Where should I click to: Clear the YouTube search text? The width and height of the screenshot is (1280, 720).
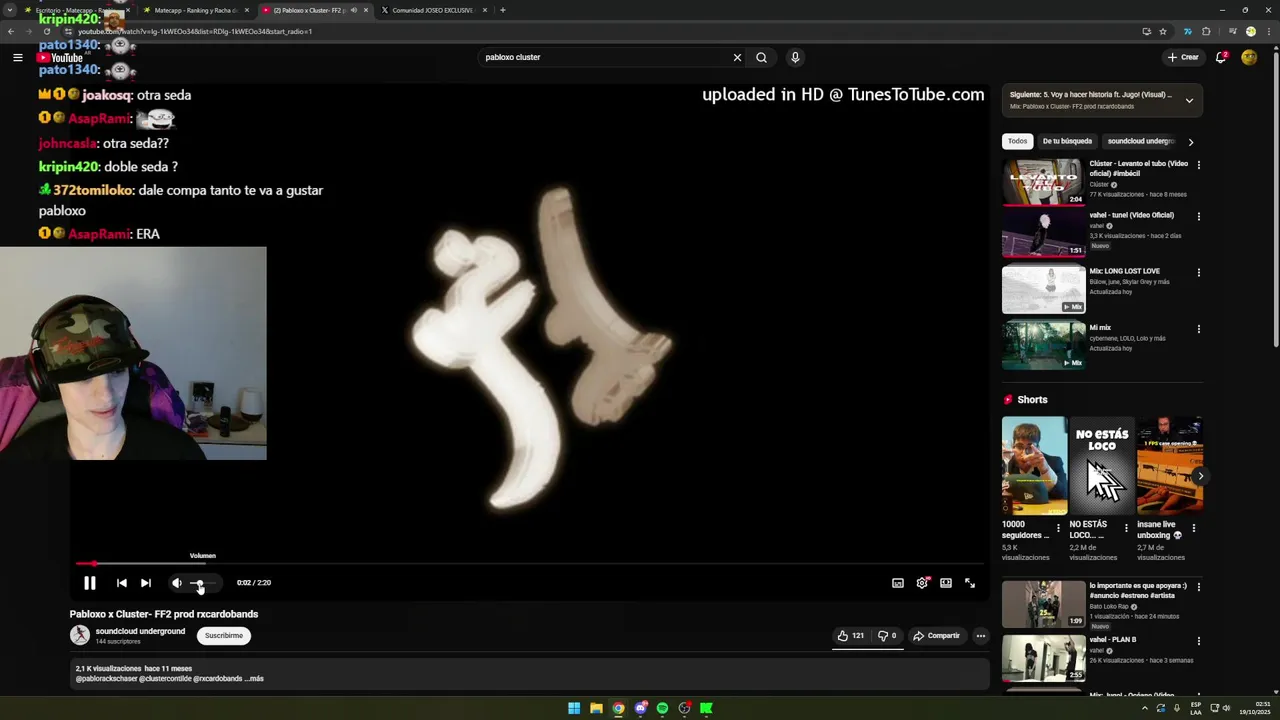(737, 57)
